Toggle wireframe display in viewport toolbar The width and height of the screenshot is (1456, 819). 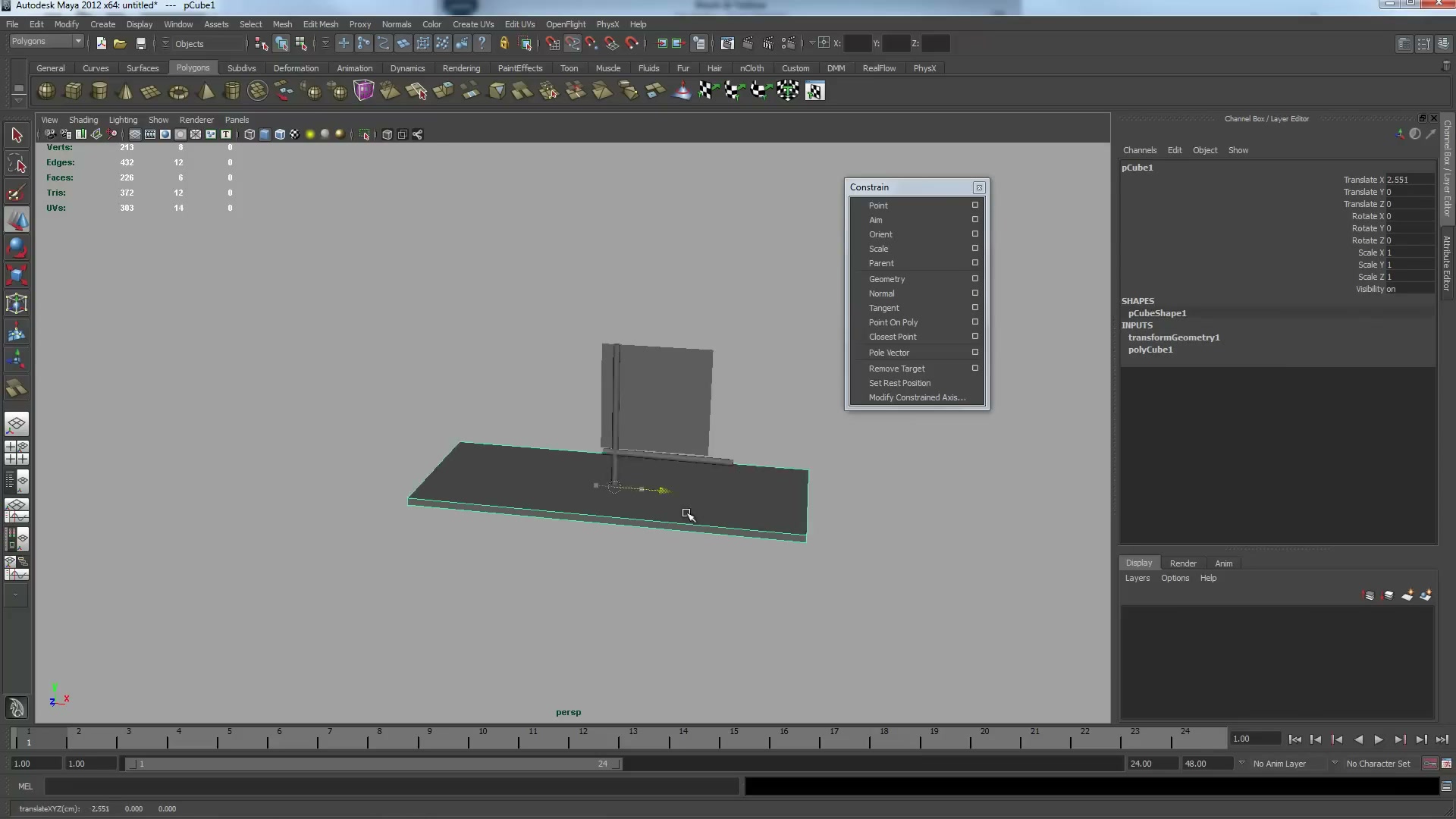[x=249, y=134]
